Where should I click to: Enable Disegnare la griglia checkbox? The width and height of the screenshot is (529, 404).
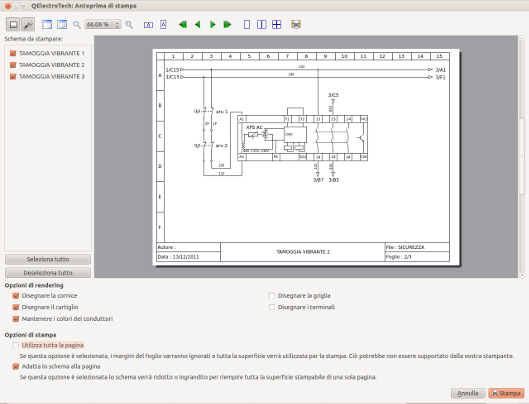[272, 296]
